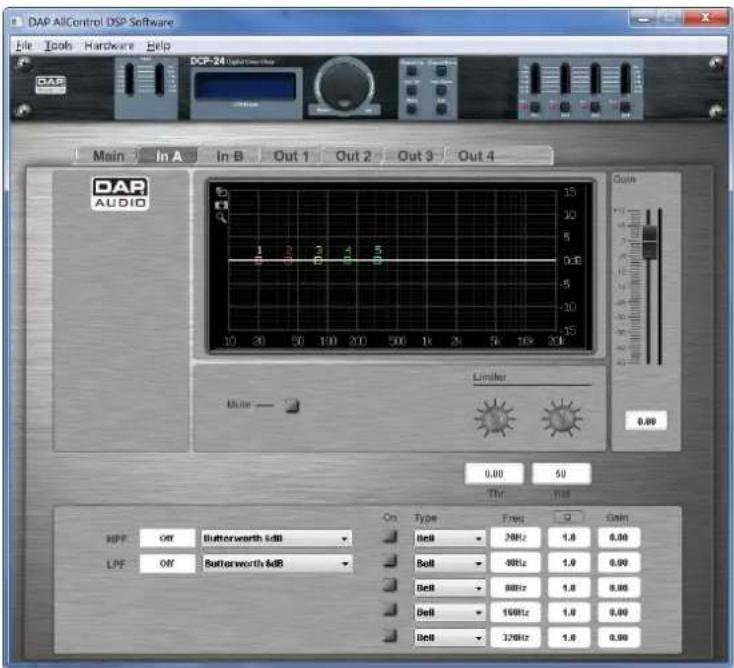734x668 pixels.
Task: Click the bottom-left button in the rack's six-button cluster
Action: point(411,109)
